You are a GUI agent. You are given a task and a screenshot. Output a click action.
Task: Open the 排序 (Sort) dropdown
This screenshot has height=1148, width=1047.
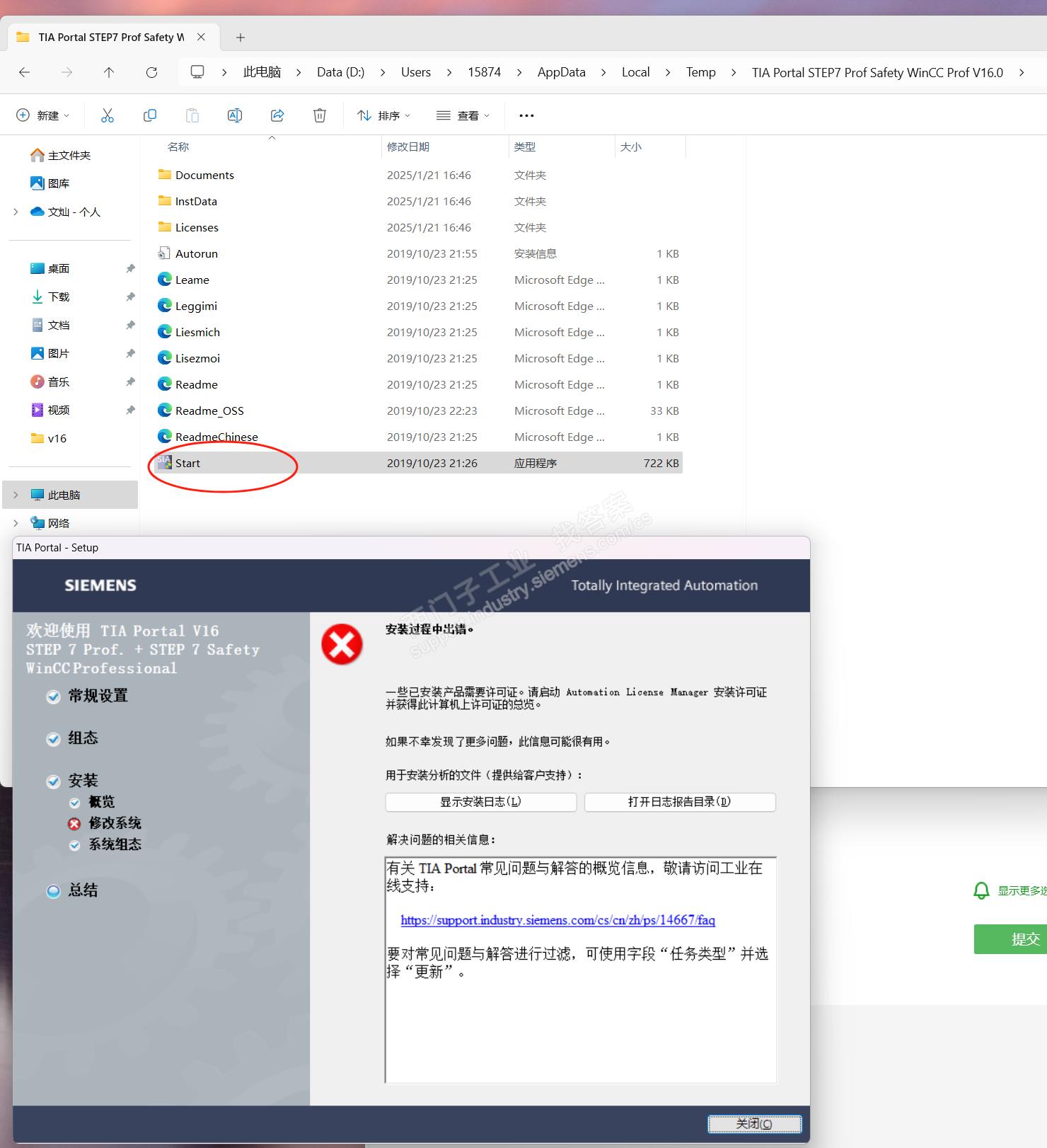point(384,115)
